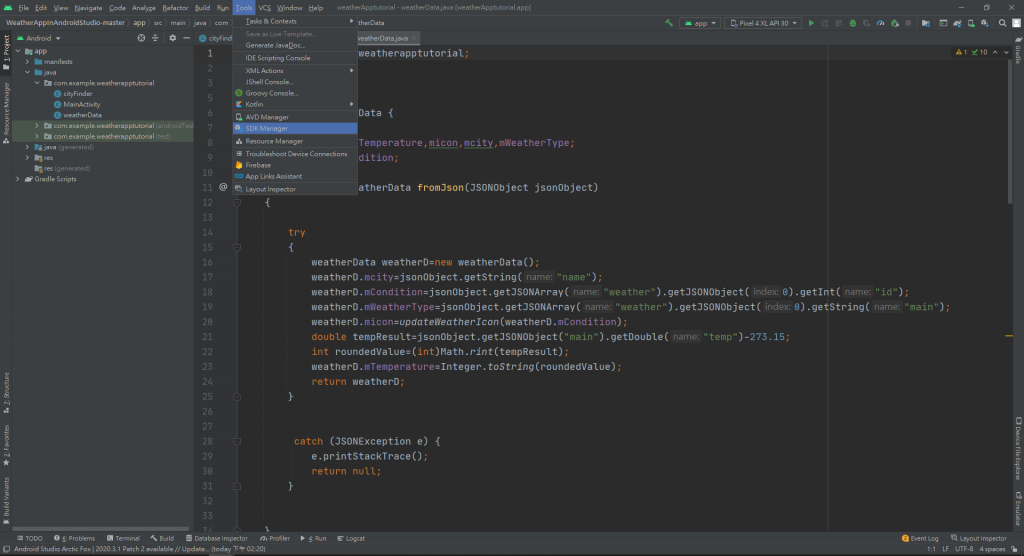
Task: Expand the res folder node
Action: click(x=27, y=157)
